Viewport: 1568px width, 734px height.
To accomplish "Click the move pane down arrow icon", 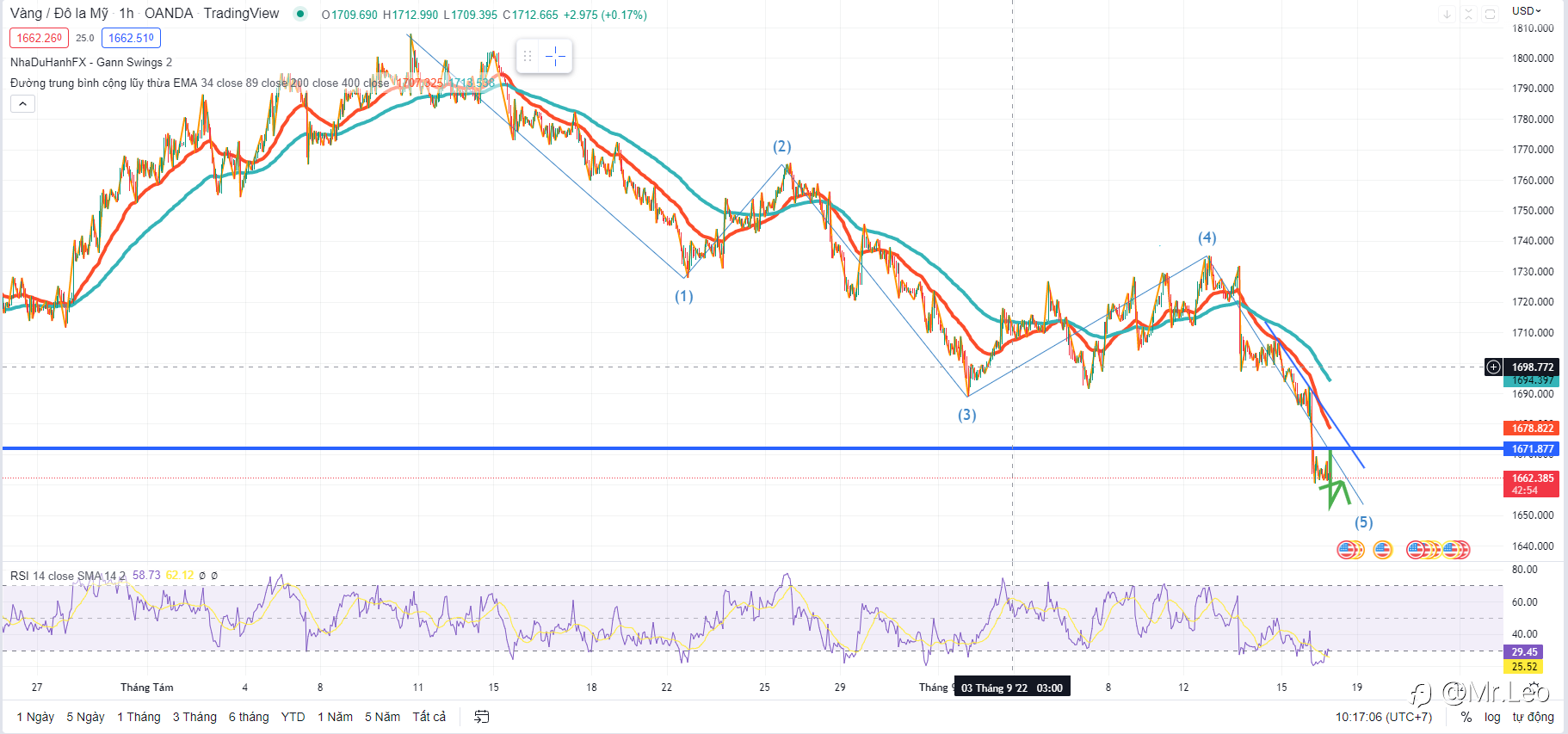I will coord(1448,14).
